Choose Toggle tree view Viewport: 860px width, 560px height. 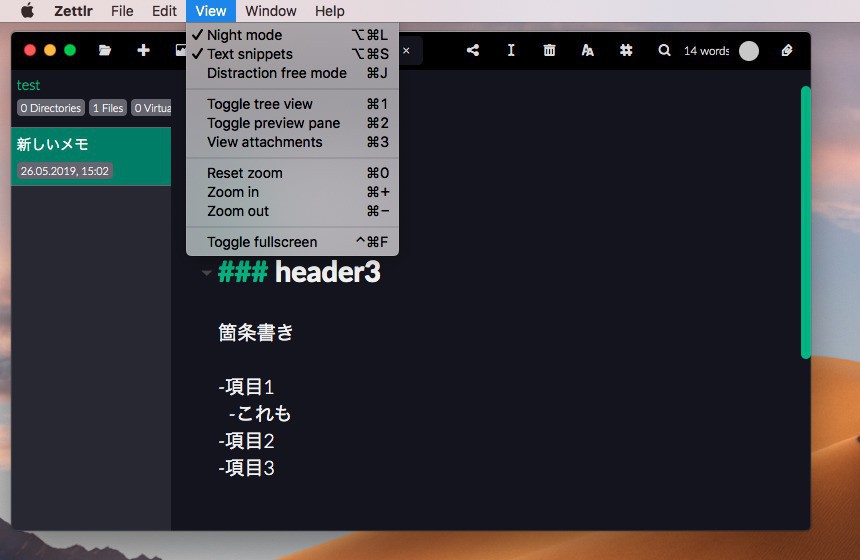coord(292,104)
